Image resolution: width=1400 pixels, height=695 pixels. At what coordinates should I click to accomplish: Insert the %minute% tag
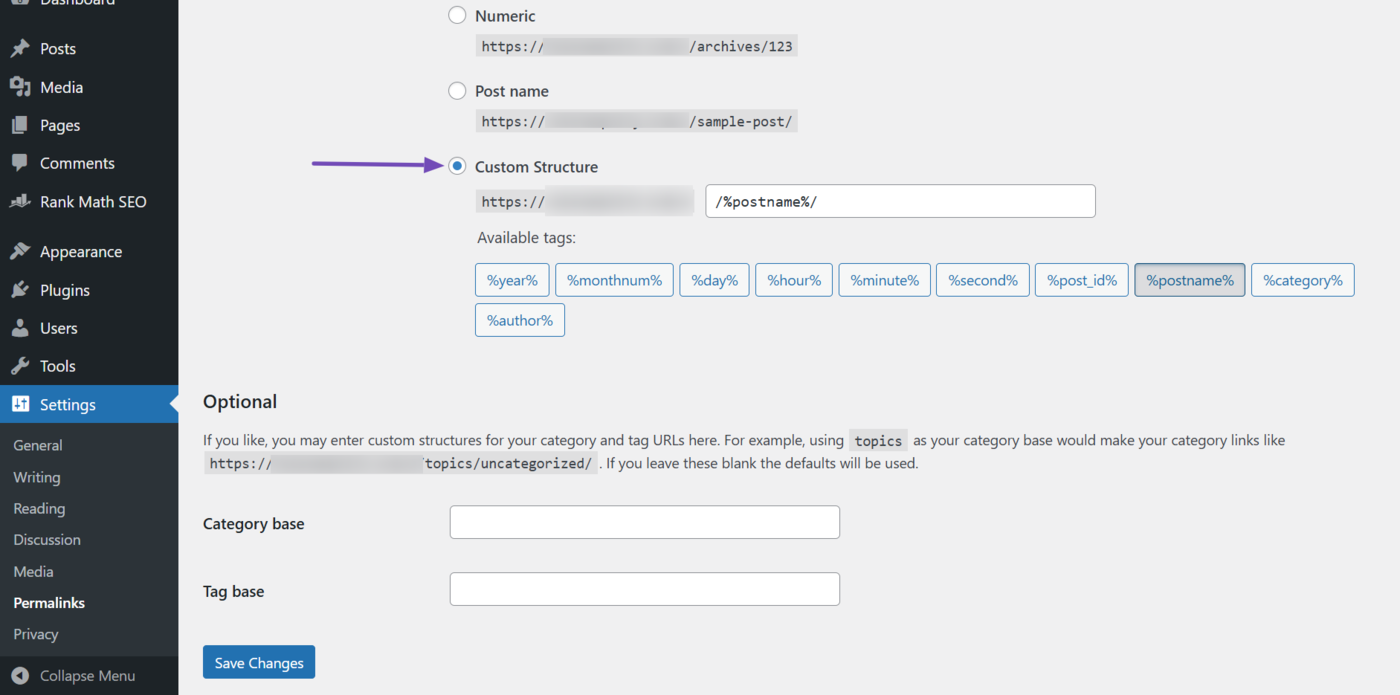tap(884, 280)
